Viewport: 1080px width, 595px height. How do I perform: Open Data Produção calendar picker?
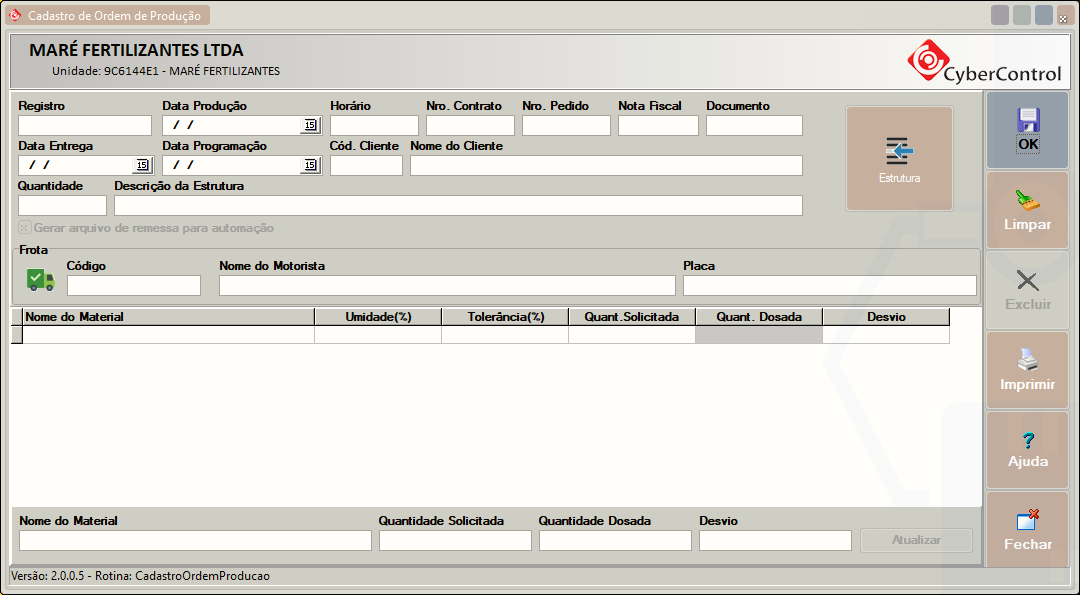pyautogui.click(x=310, y=125)
